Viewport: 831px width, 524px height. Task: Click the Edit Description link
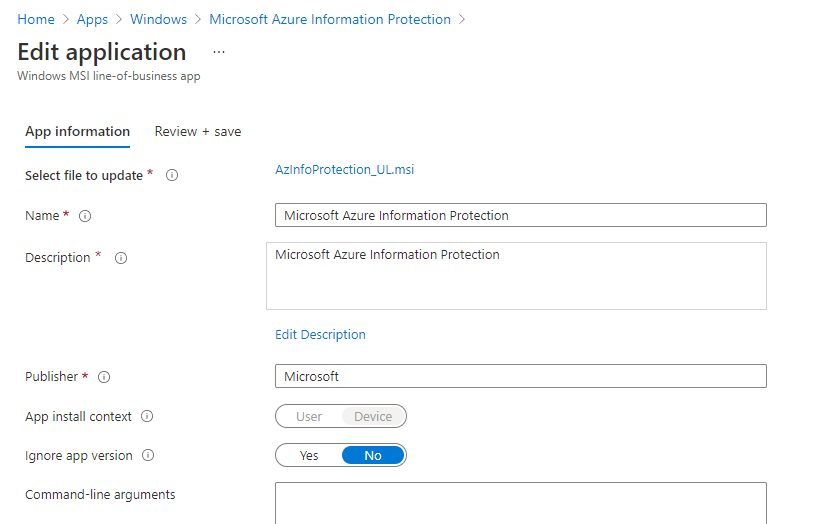coord(320,335)
